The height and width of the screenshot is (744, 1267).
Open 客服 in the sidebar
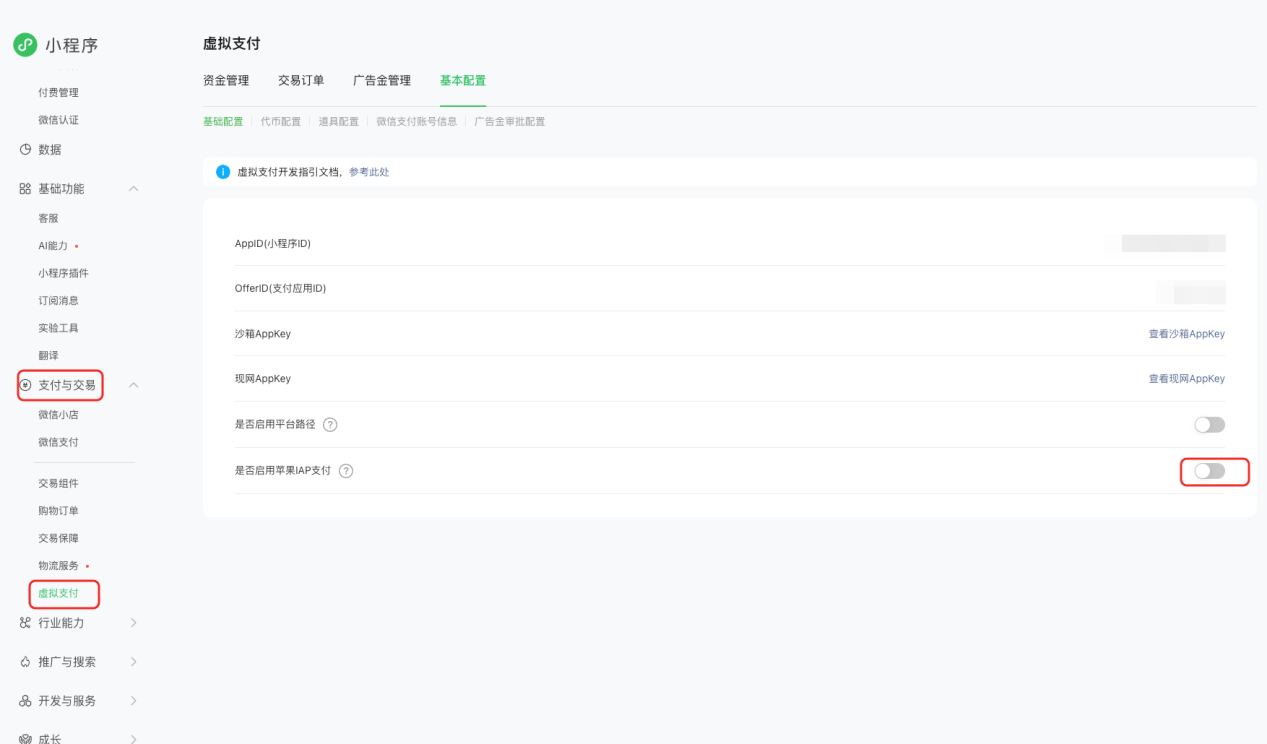pyautogui.click(x=49, y=218)
